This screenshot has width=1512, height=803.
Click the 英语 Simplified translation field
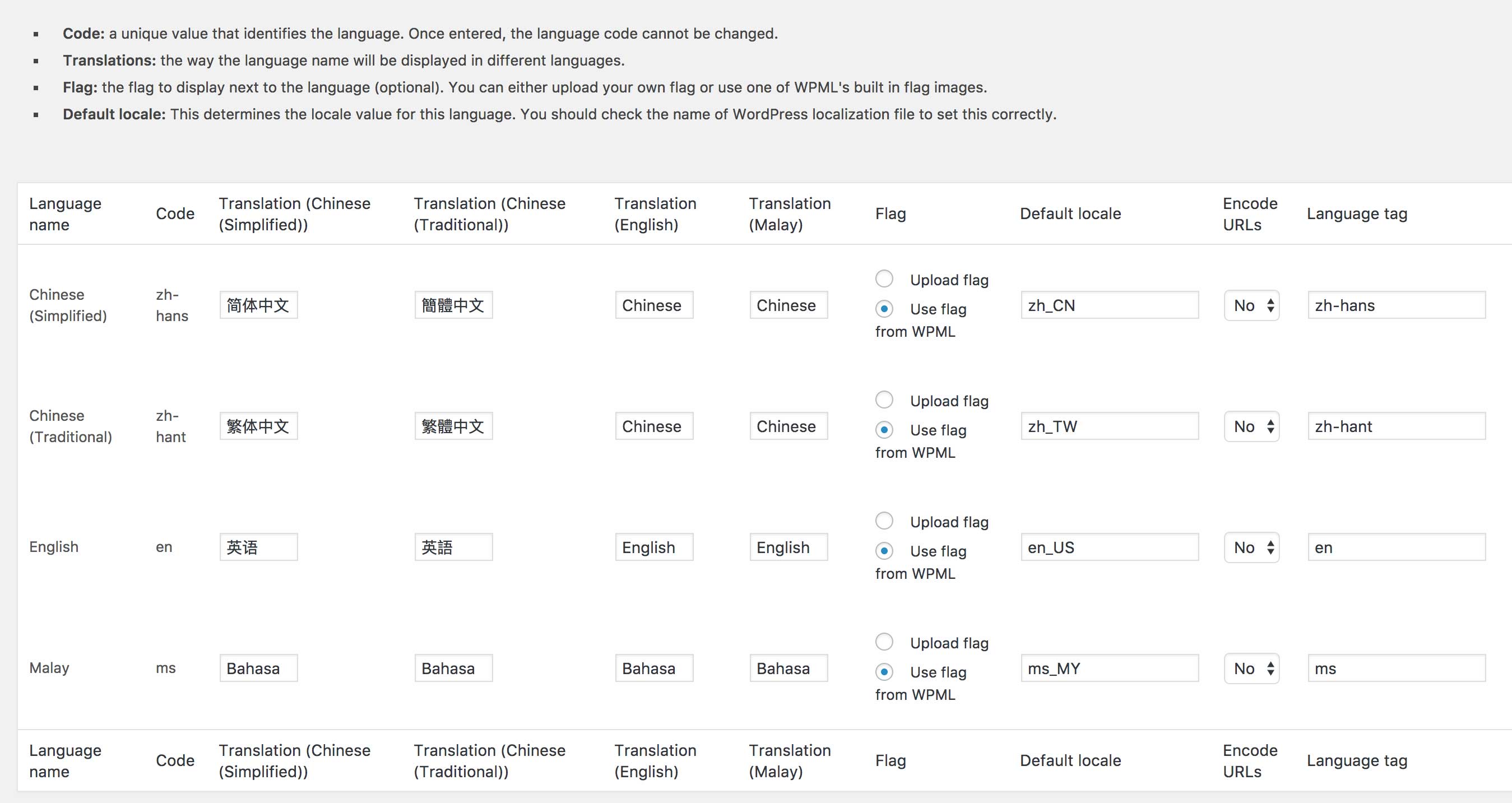(258, 547)
